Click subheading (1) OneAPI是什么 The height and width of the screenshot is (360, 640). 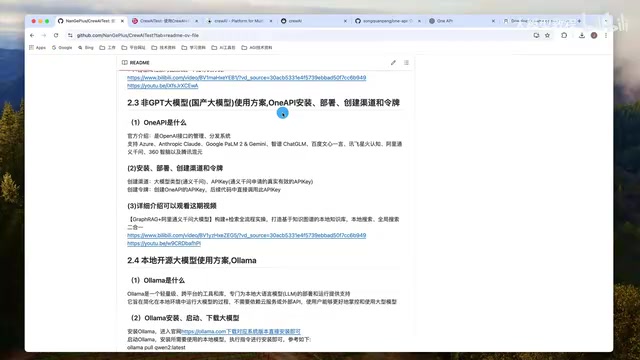pyautogui.click(x=159, y=122)
